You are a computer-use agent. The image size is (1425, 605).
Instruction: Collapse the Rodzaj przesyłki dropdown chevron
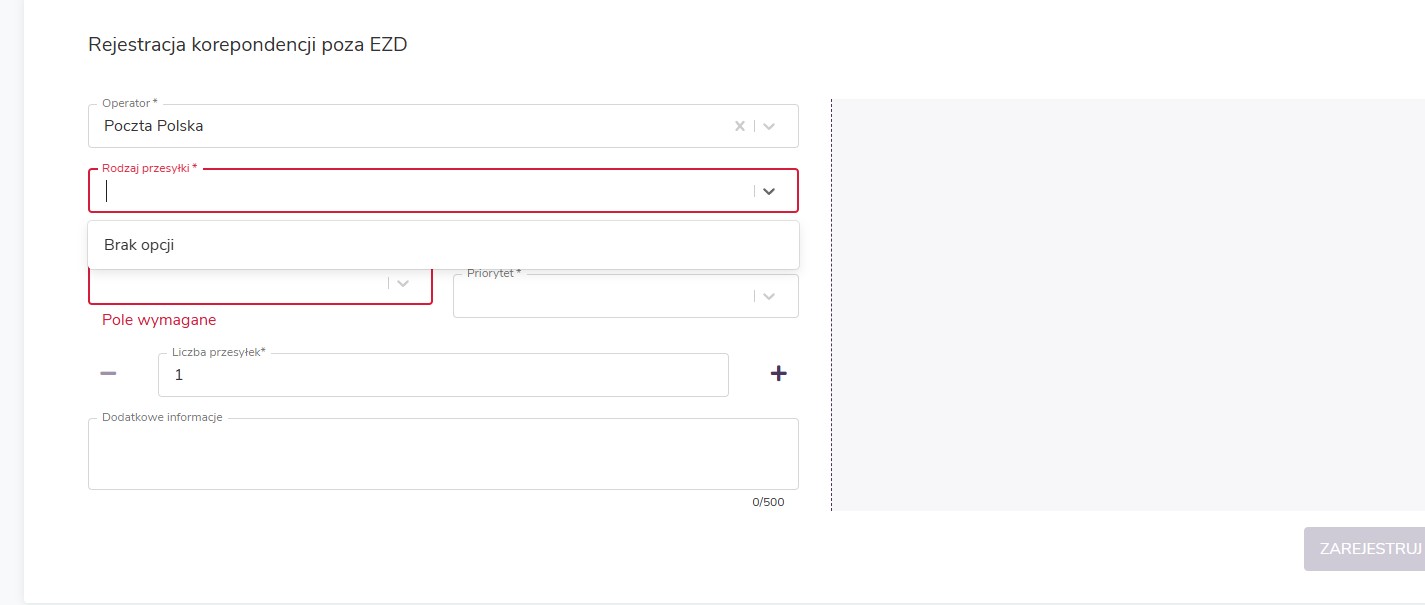(x=769, y=191)
